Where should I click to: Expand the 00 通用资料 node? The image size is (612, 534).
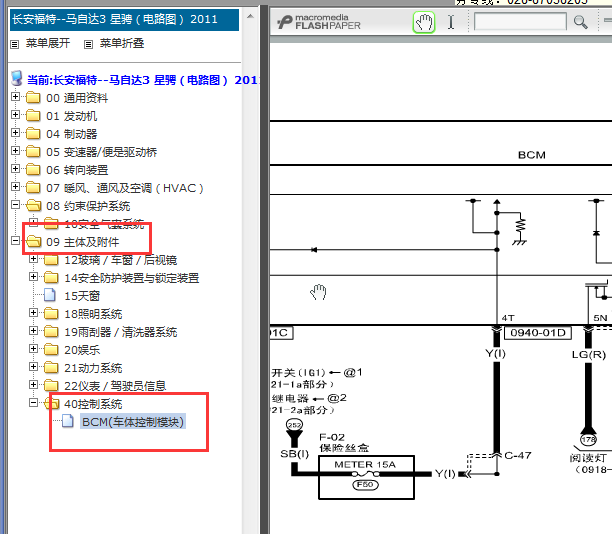pyautogui.click(x=15, y=96)
